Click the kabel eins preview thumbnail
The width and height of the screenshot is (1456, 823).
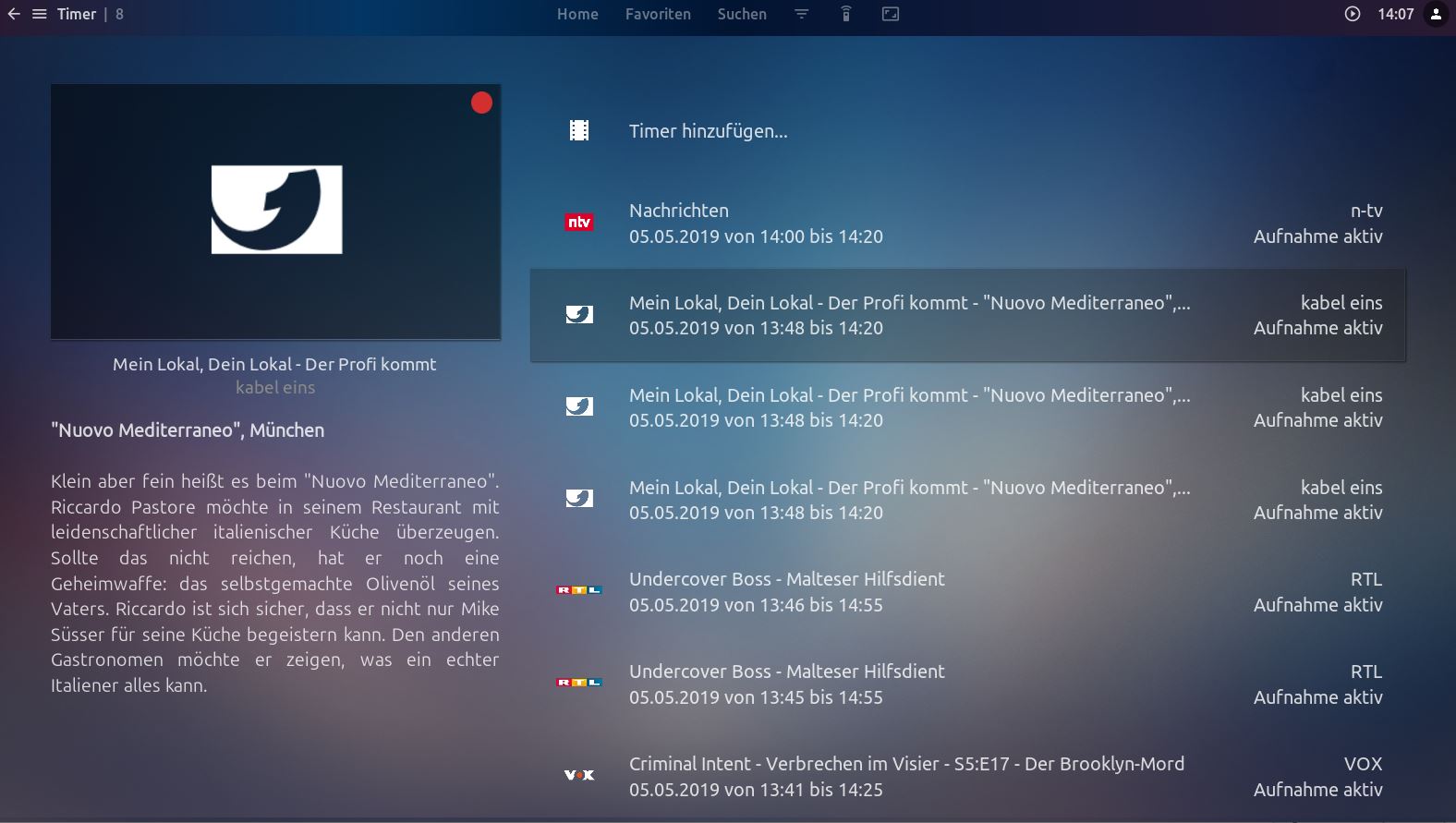point(276,212)
